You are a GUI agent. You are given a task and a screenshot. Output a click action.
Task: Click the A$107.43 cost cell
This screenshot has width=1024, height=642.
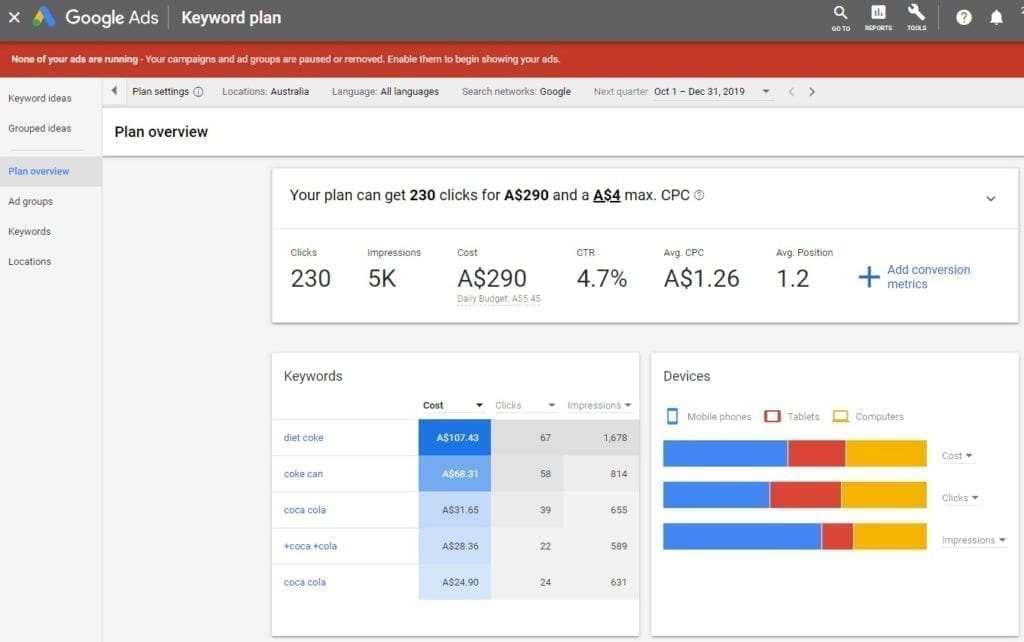pos(455,438)
